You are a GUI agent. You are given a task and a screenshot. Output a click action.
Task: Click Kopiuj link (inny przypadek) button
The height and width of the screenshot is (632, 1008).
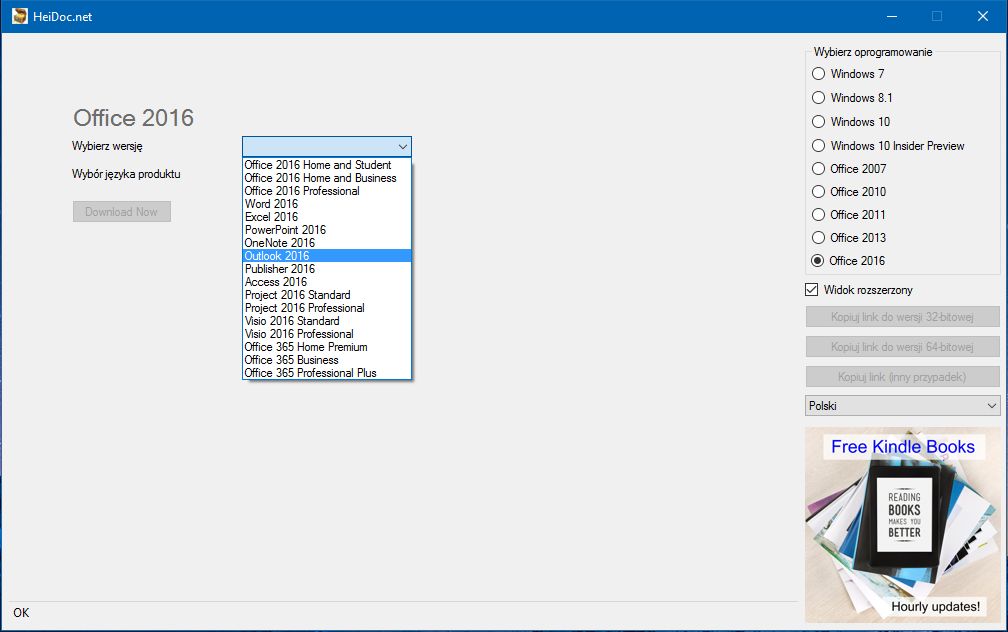(902, 377)
